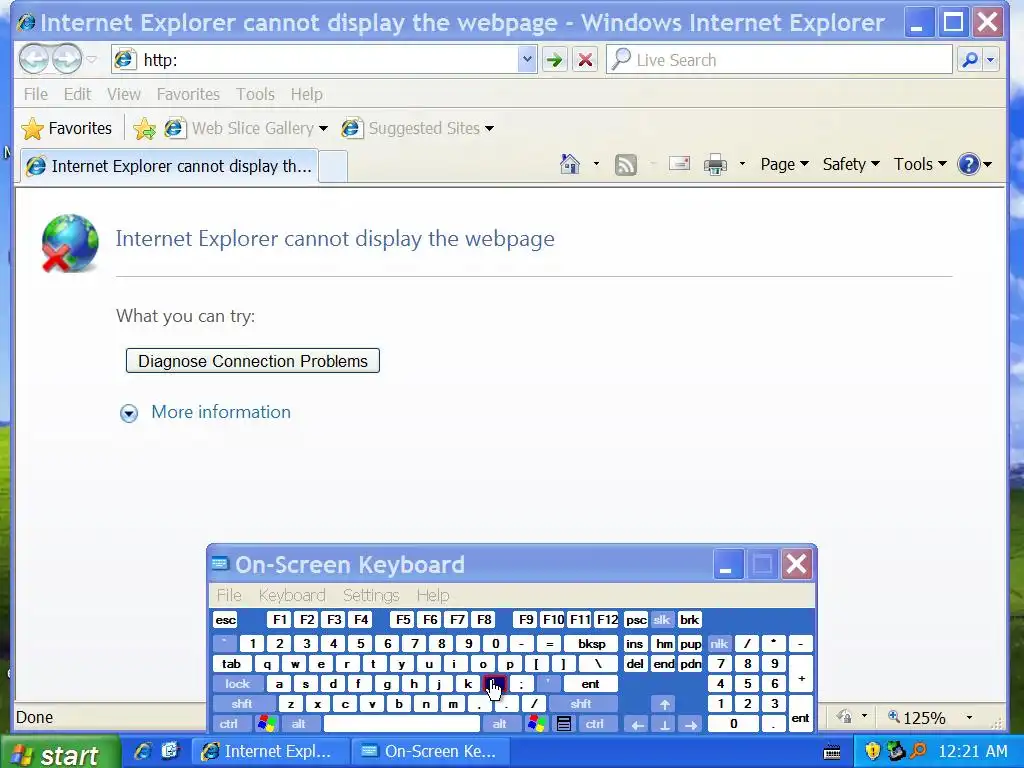Click the tab key on keyboard

tap(232, 664)
